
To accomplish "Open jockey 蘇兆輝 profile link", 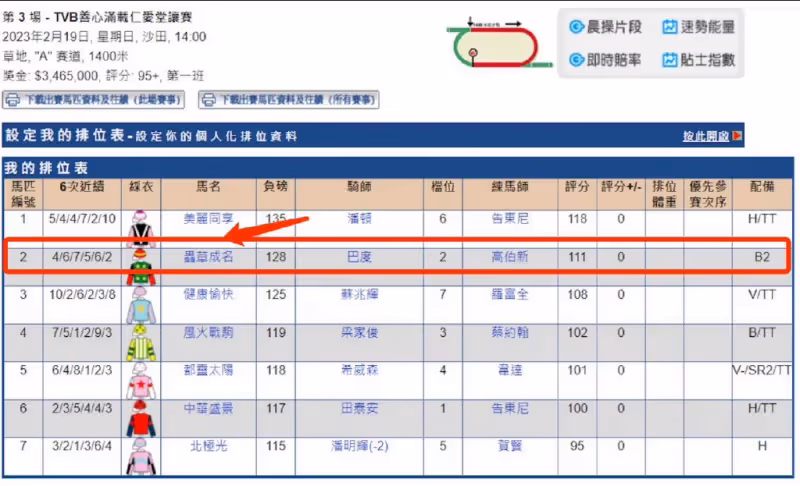I will 359,294.
